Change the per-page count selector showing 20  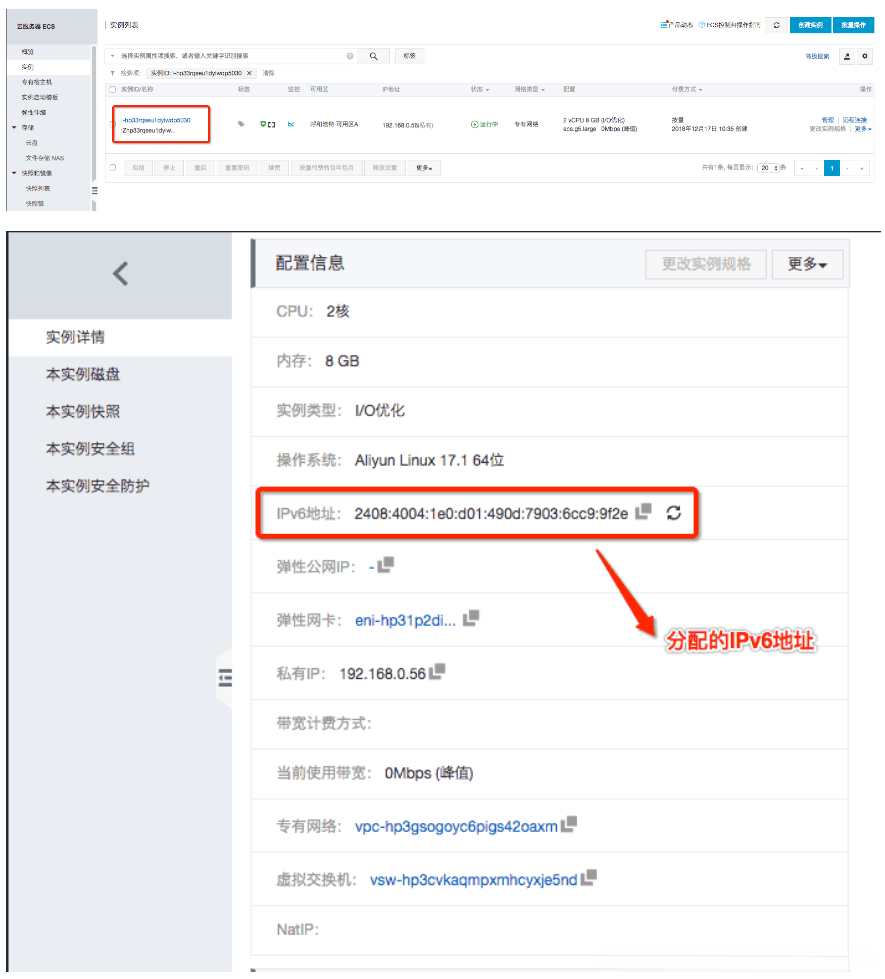768,168
